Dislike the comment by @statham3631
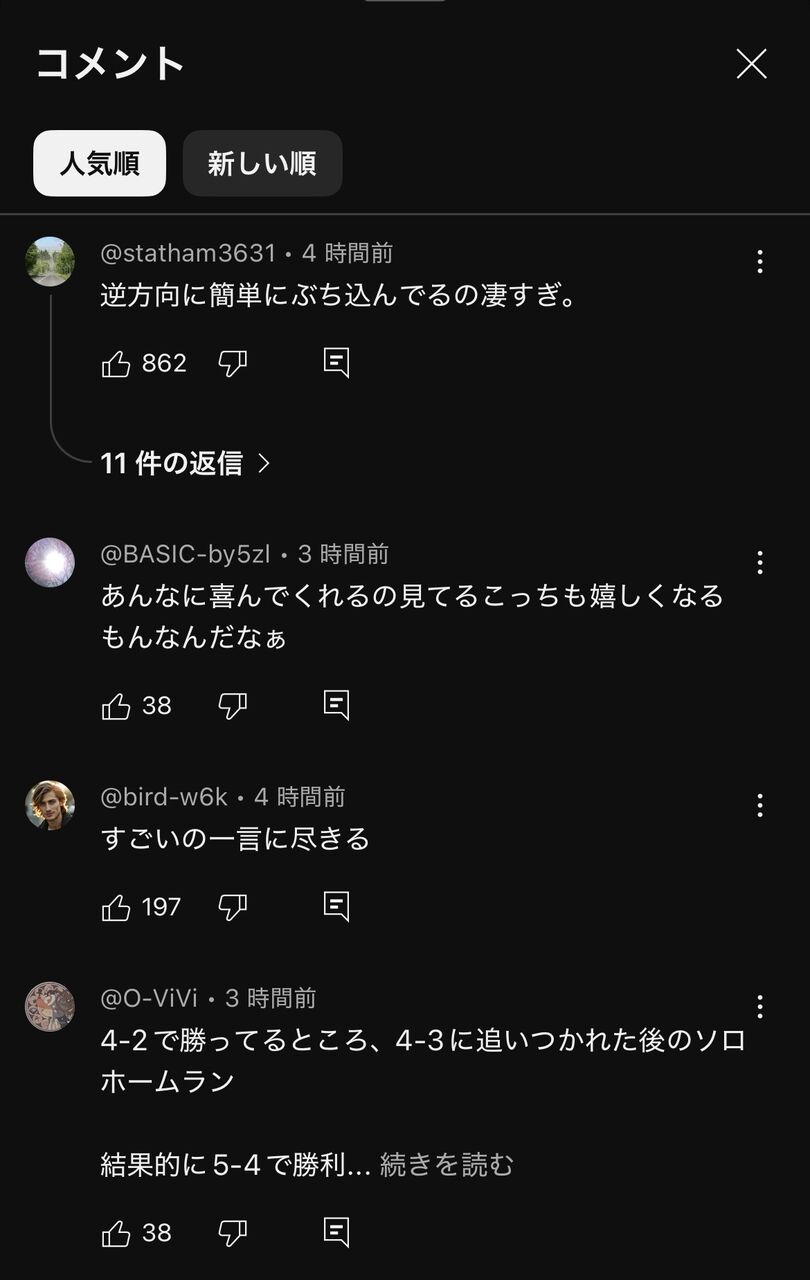The image size is (810, 1280). (x=232, y=363)
